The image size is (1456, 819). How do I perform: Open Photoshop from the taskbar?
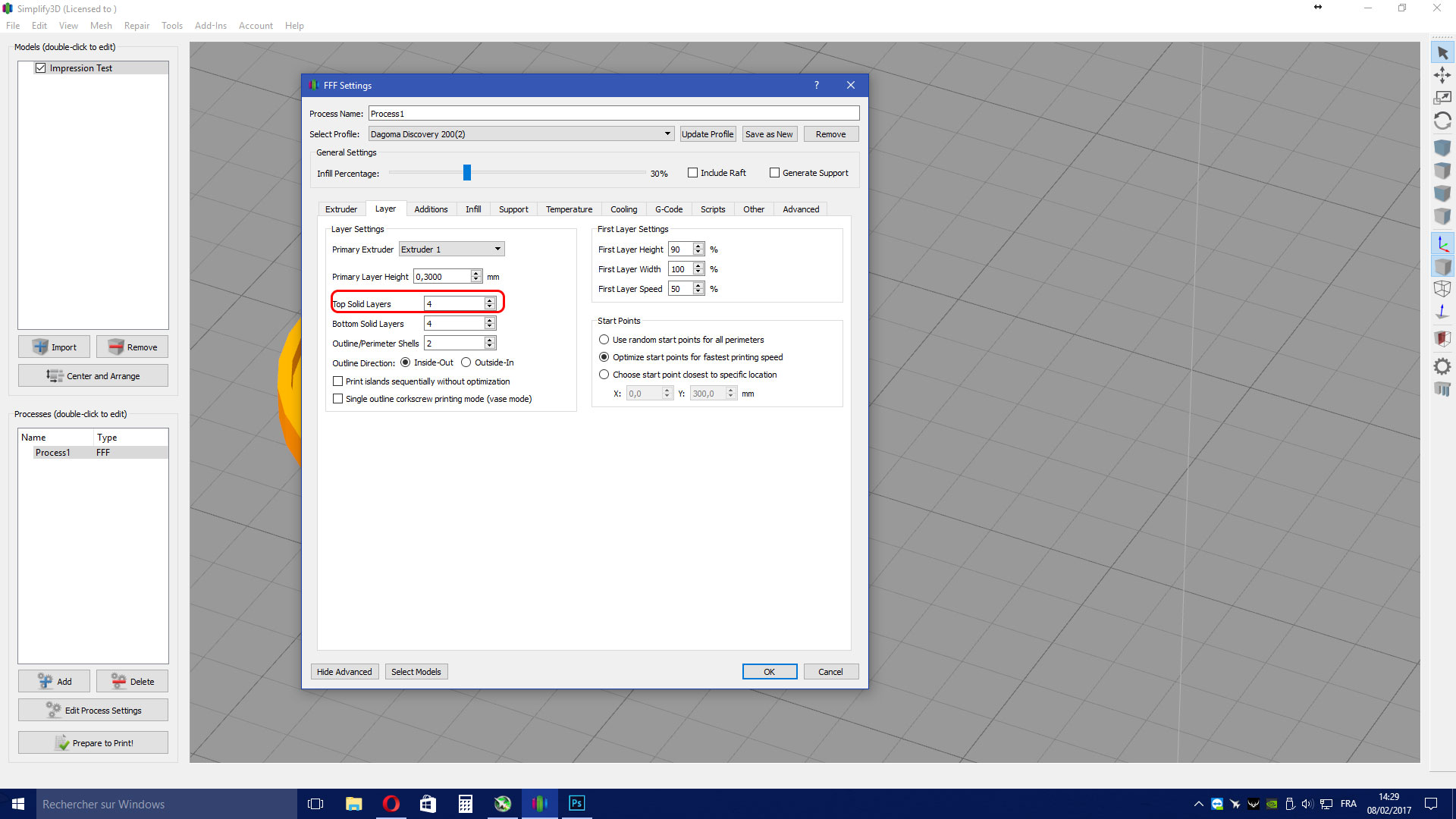576,804
